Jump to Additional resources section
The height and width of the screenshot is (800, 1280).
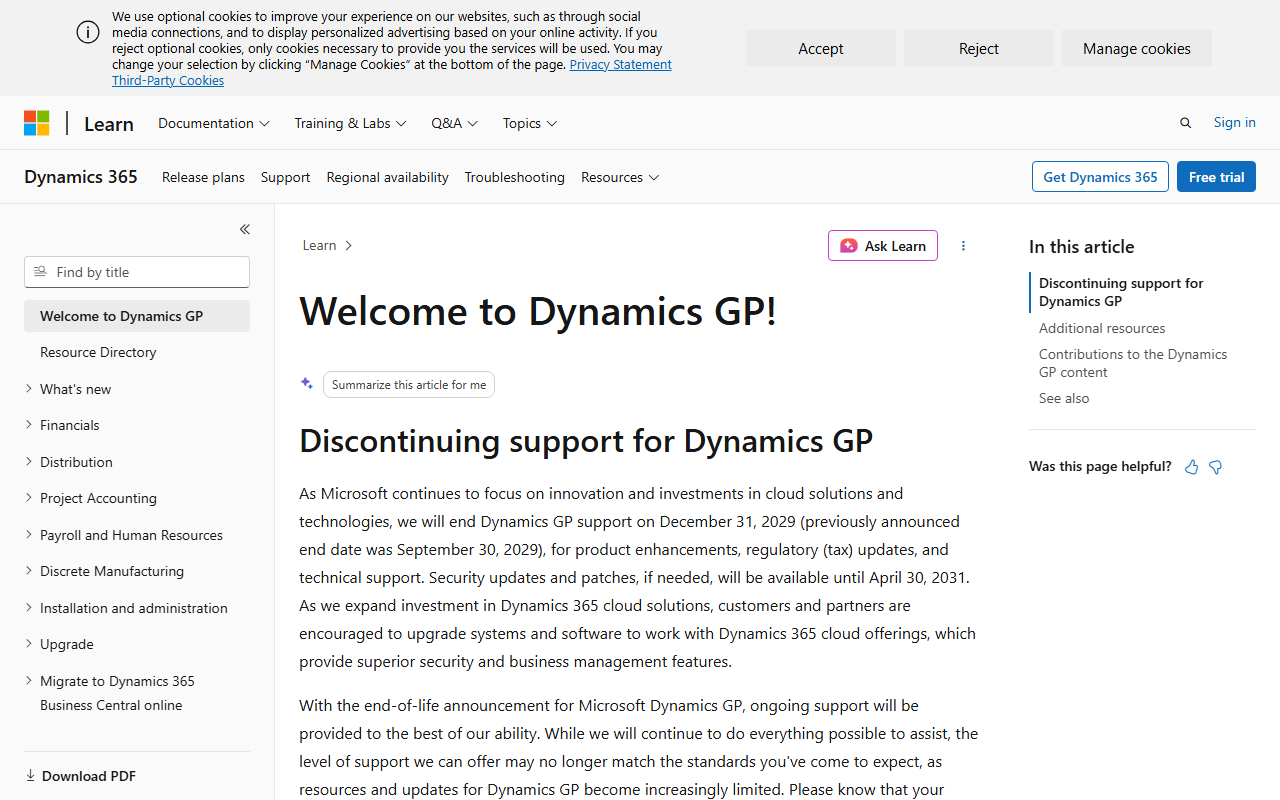click(x=1102, y=328)
